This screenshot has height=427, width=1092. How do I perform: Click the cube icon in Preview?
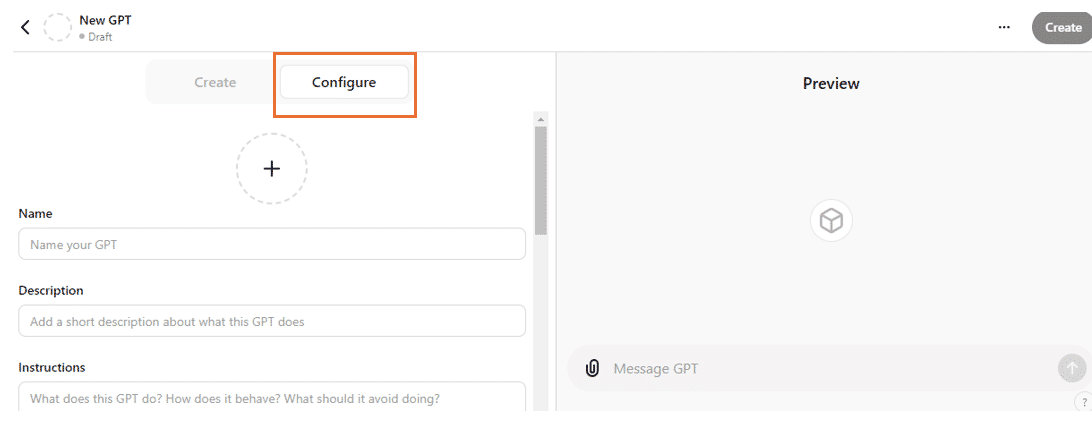(831, 220)
